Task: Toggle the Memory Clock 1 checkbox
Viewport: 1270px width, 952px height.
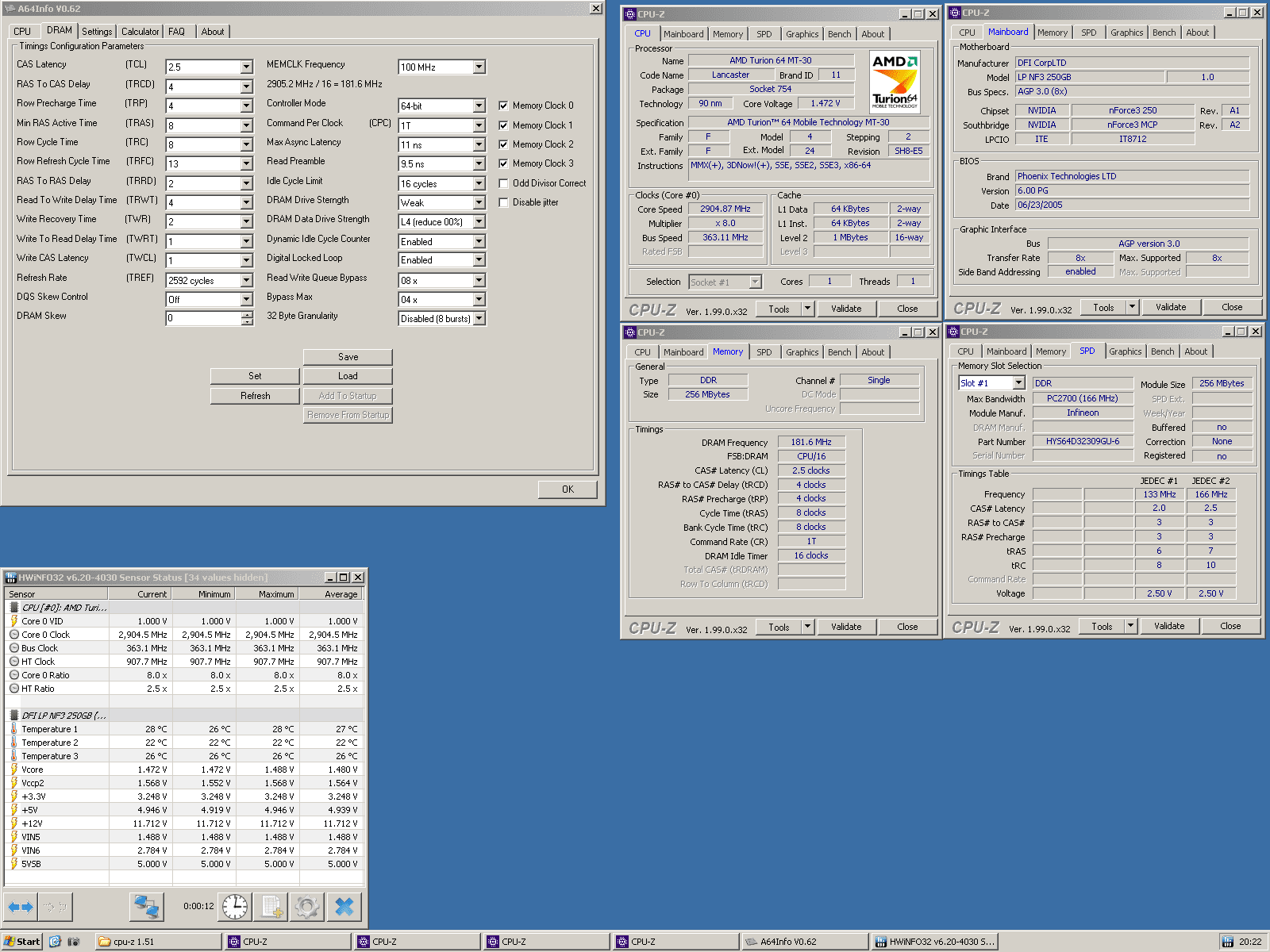Action: (x=503, y=125)
